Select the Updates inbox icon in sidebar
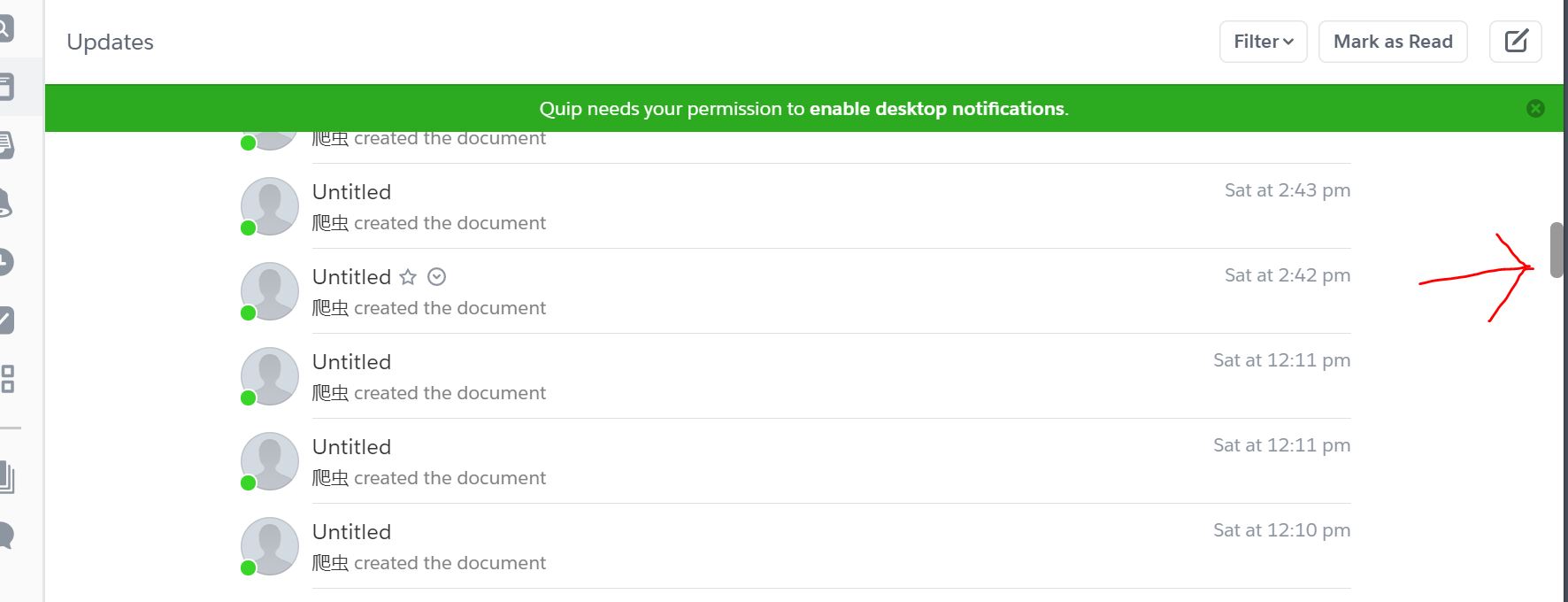 coord(6,87)
